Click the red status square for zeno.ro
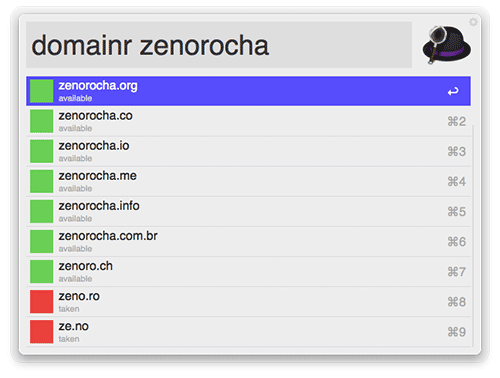 click(42, 302)
